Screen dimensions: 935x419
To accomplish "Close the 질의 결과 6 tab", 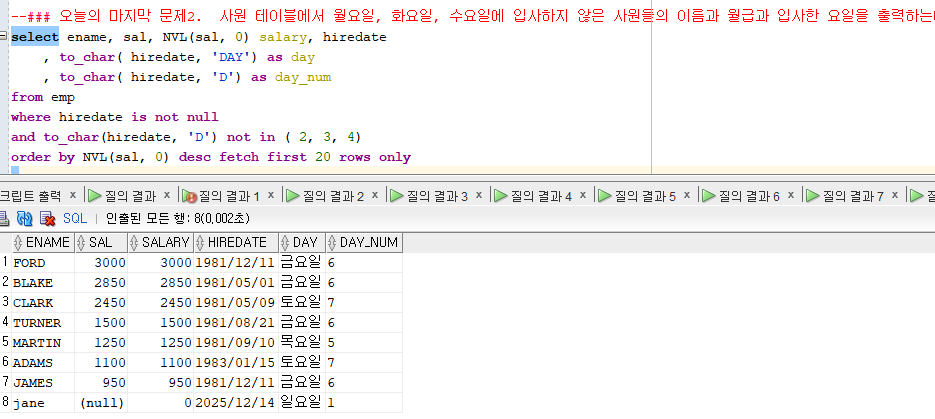I will [791, 194].
